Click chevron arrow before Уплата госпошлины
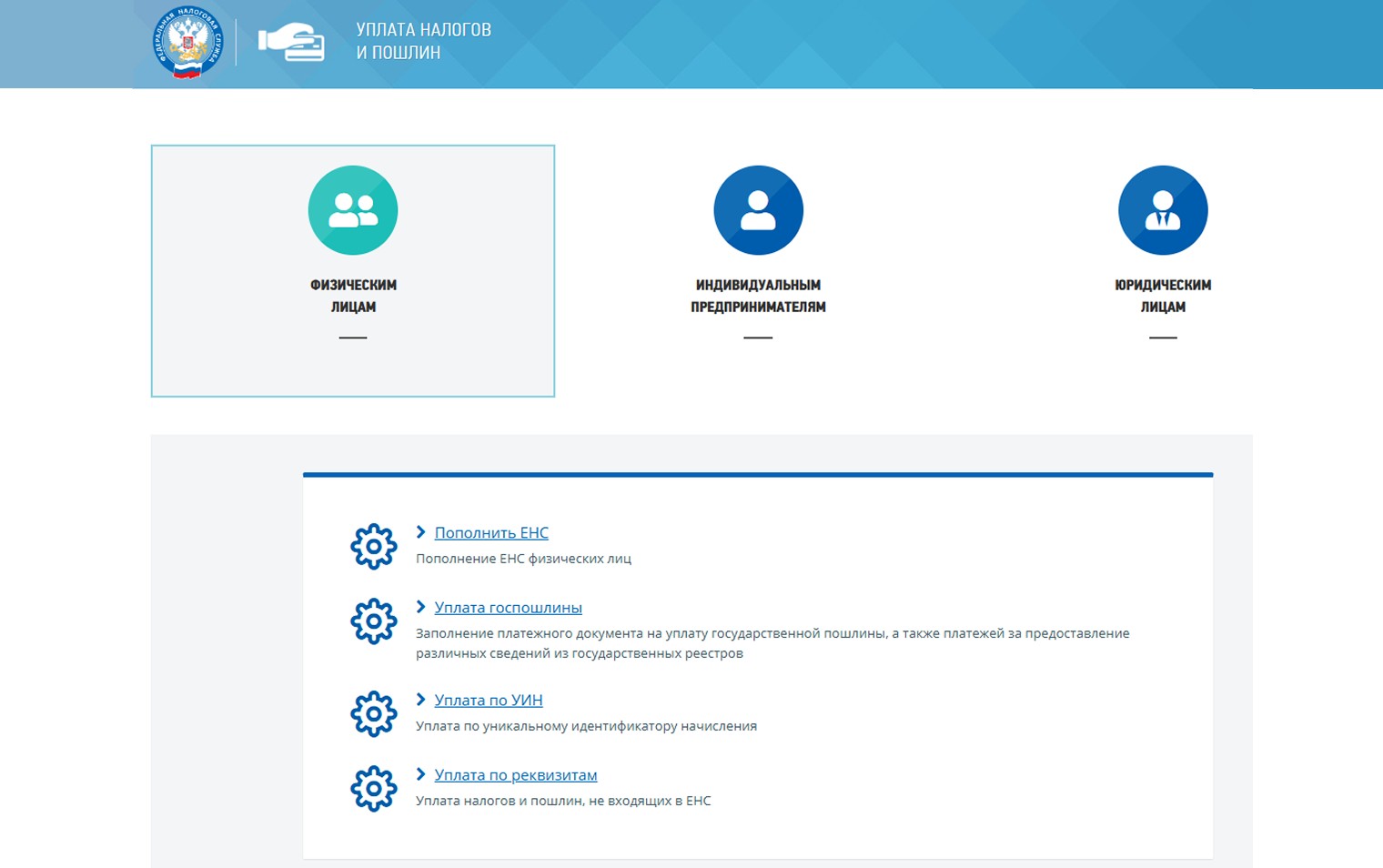1383x868 pixels. [420, 607]
